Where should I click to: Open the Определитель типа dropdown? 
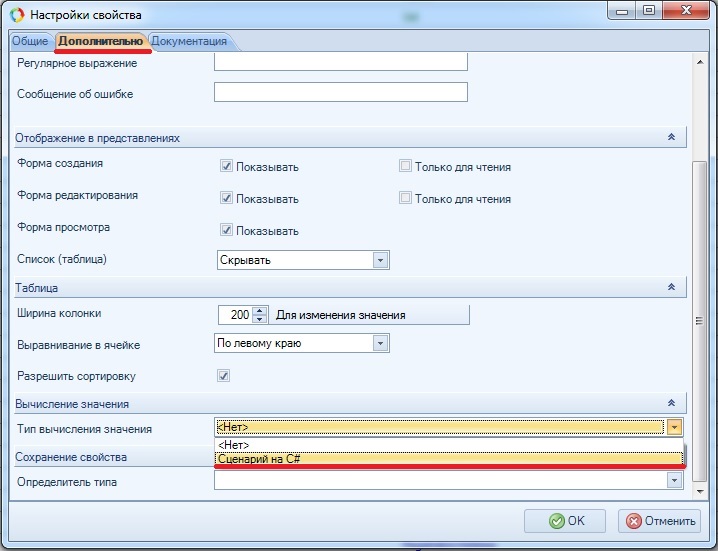675,480
